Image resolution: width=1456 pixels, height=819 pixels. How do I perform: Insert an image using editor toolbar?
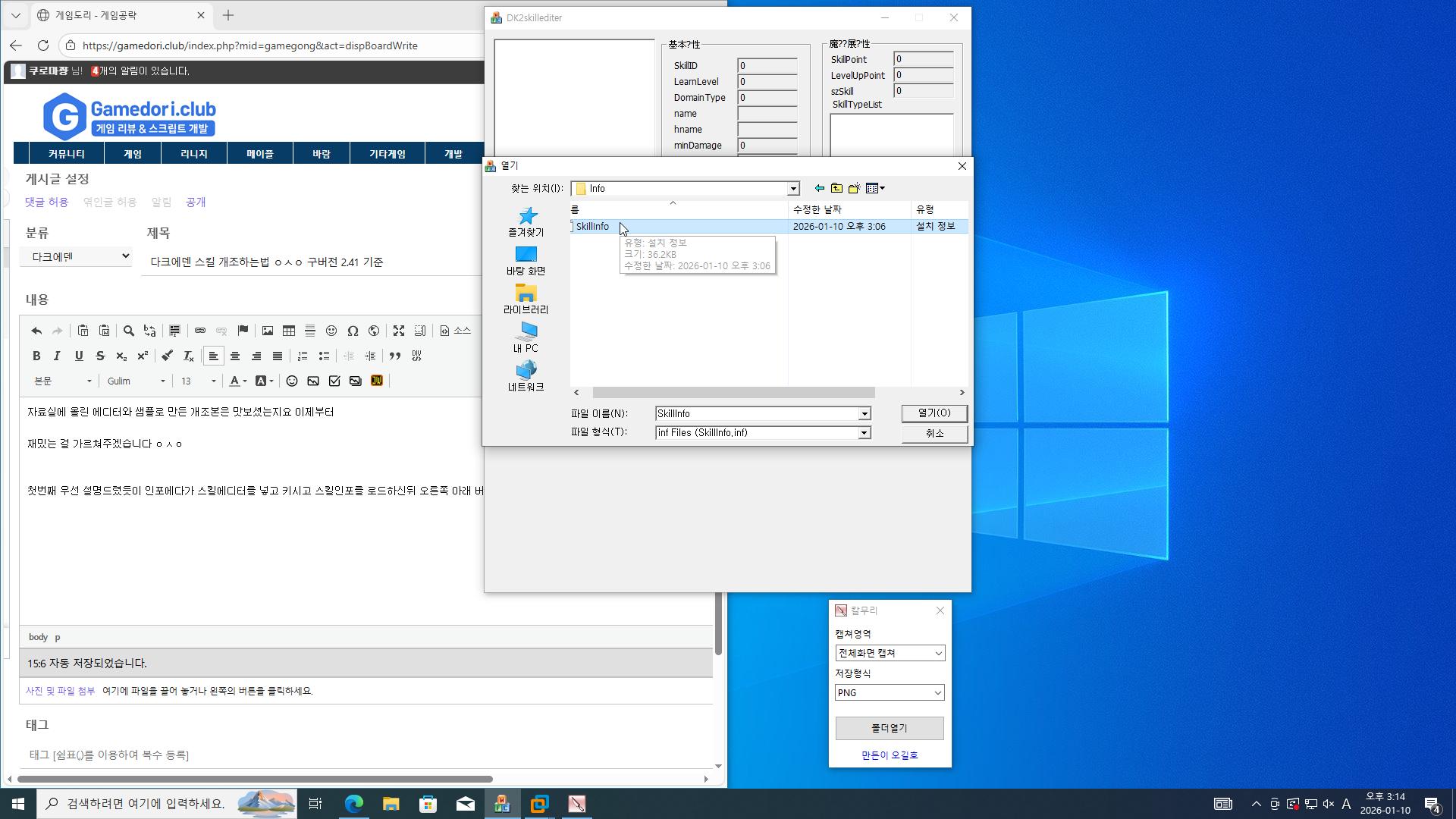click(x=268, y=331)
